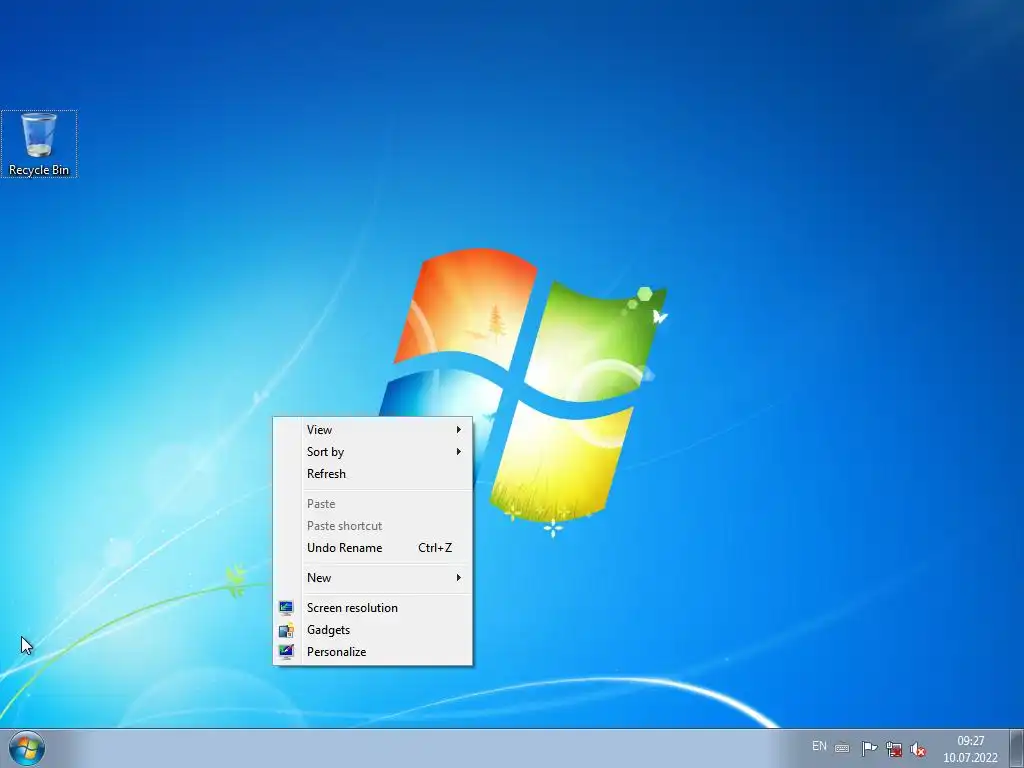
Task: Click the arrow next to New
Action: tap(458, 578)
